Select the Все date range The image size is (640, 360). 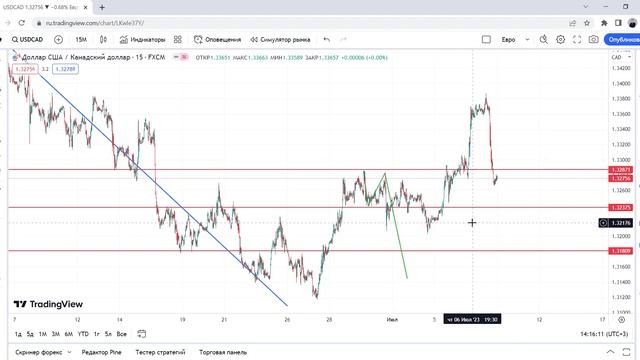click(122, 334)
